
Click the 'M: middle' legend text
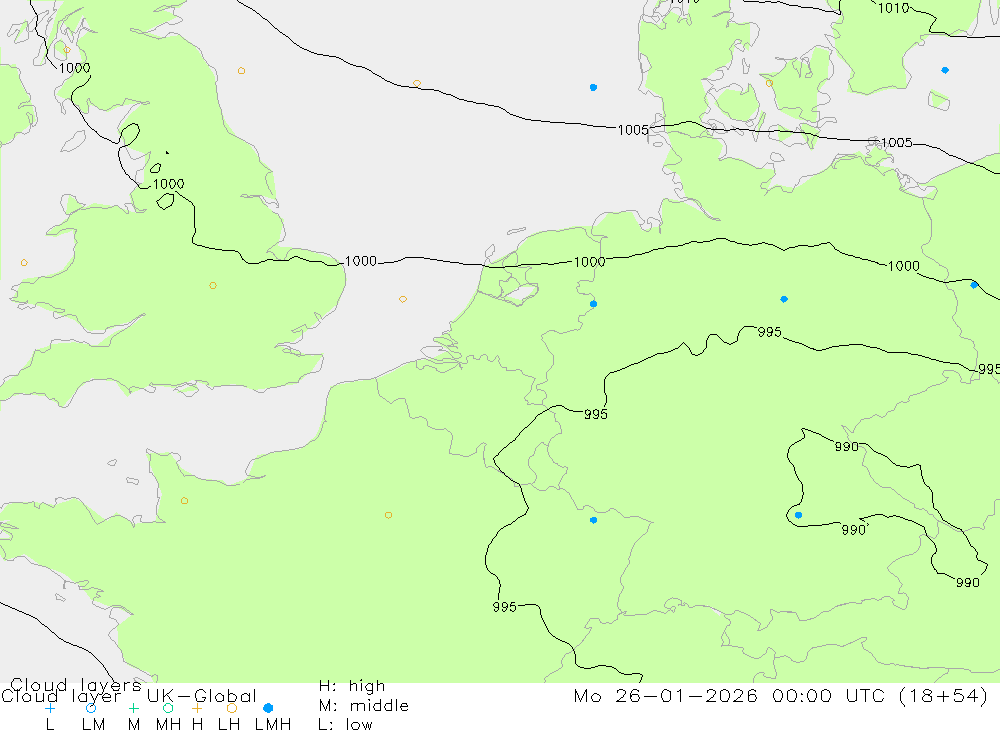(x=364, y=706)
